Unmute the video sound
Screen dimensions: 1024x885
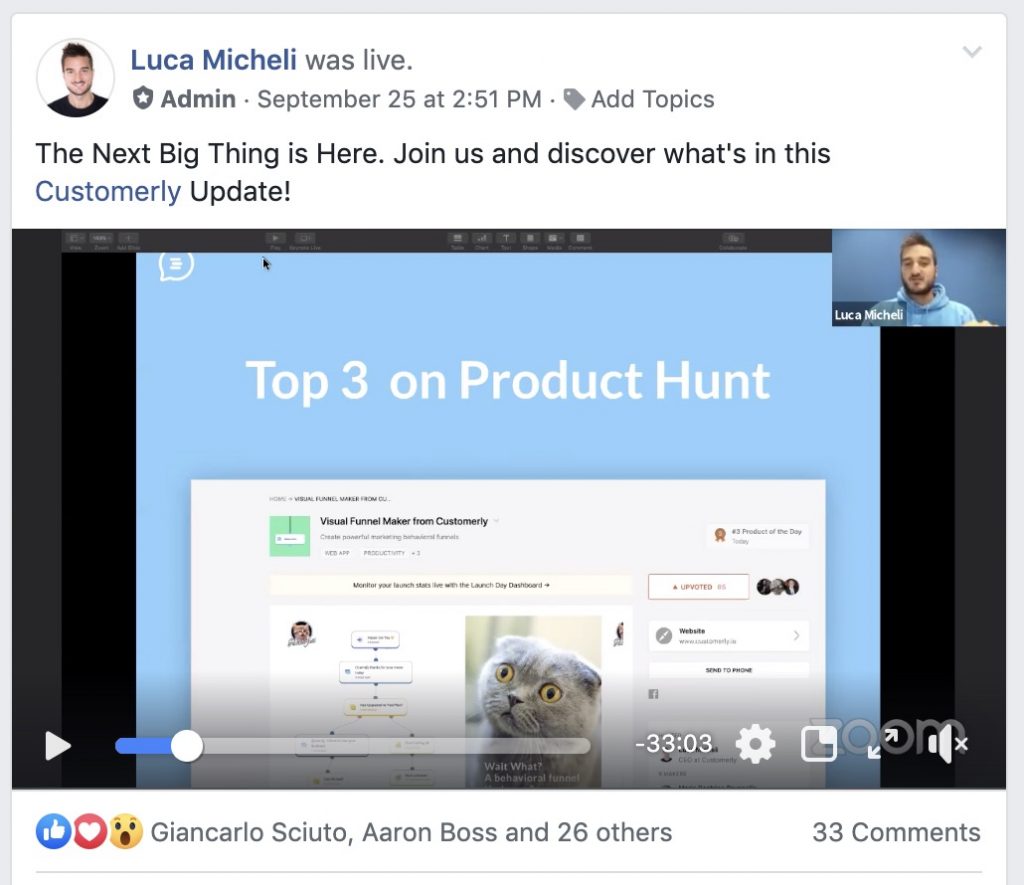point(948,745)
